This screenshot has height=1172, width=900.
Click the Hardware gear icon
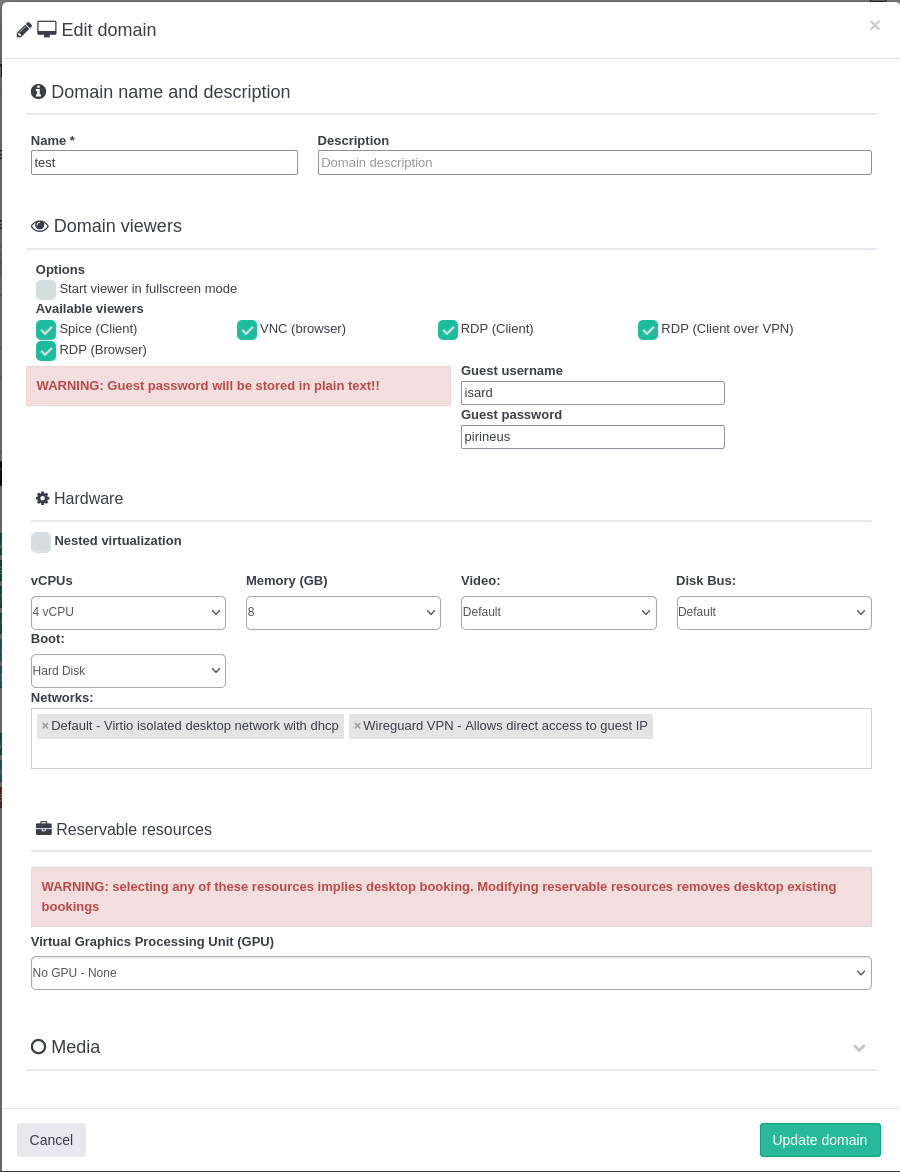42,498
